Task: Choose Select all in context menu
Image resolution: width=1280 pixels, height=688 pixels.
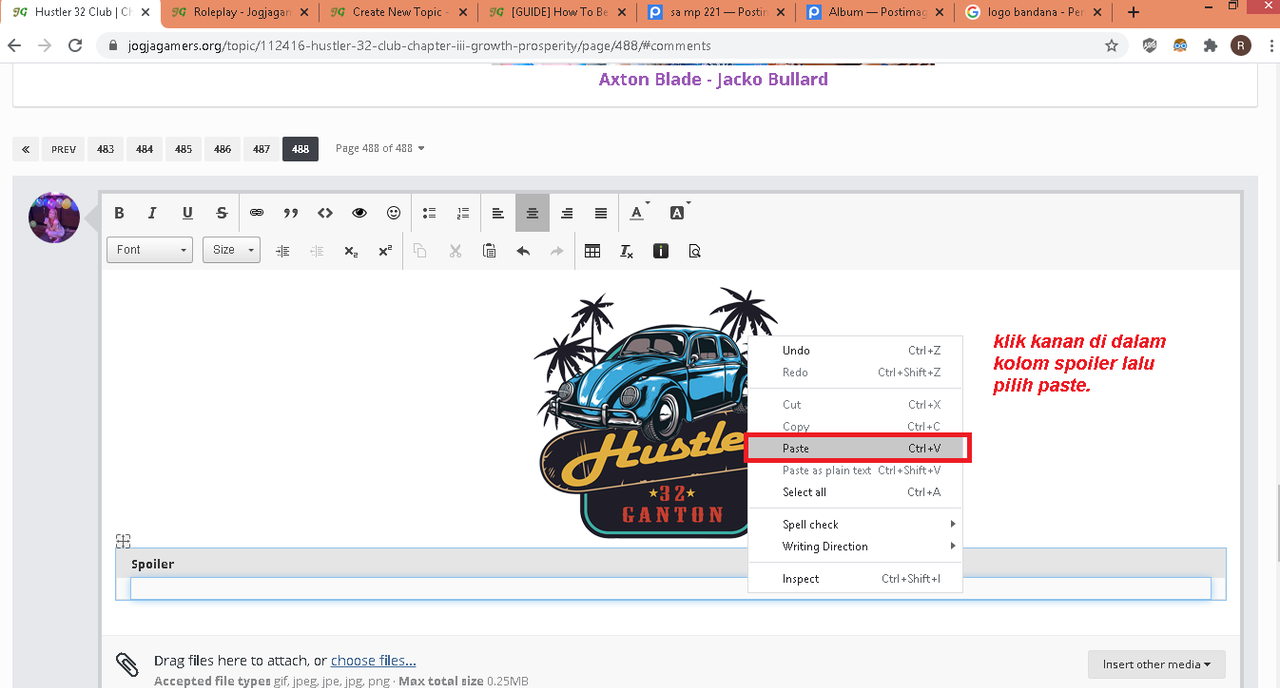Action: [x=855, y=492]
